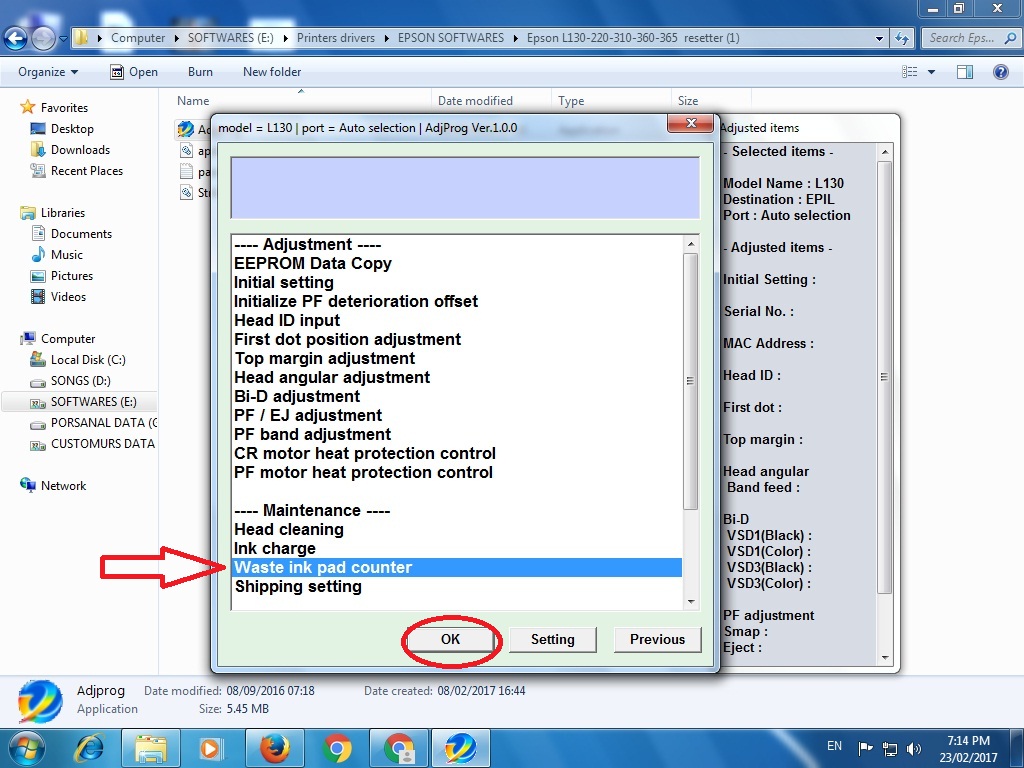Click the address bar refresh icon
1024x768 pixels.
pyautogui.click(x=902, y=38)
